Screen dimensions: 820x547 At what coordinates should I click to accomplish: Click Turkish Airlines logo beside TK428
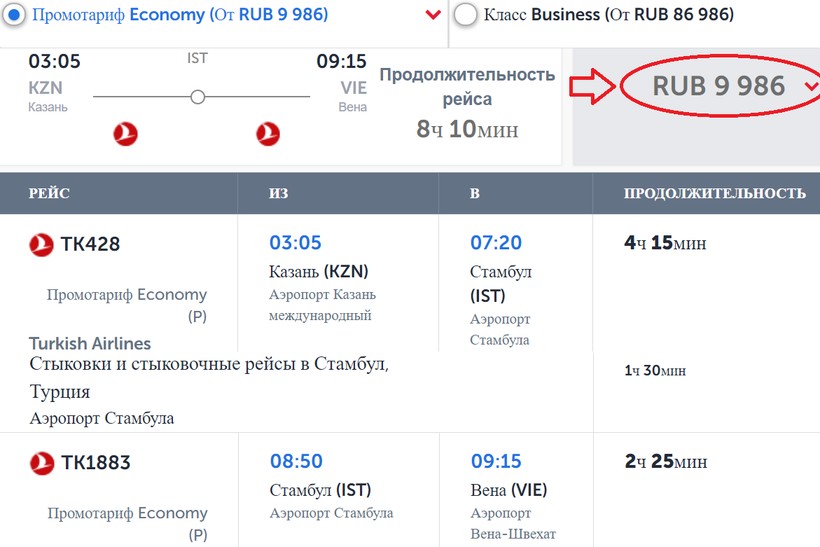tap(42, 243)
